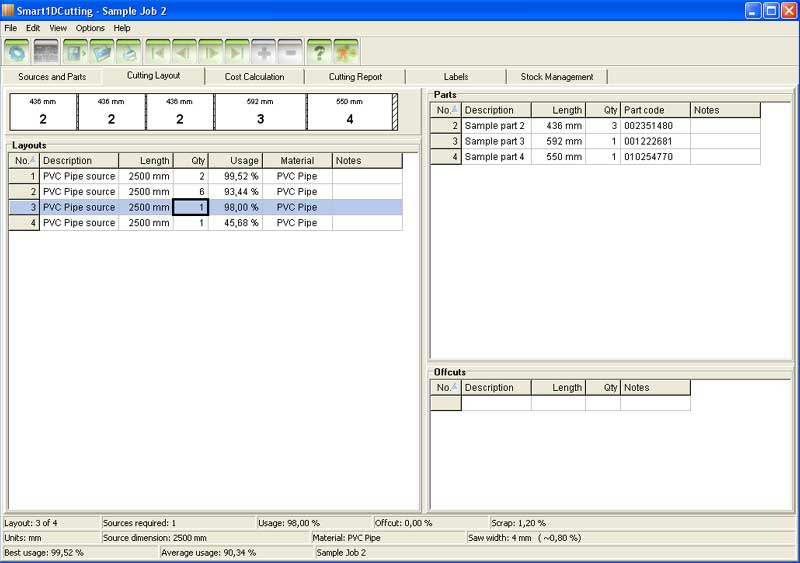Image resolution: width=800 pixels, height=563 pixels.
Task: Go to the last layout toolbar arrow
Action: click(x=237, y=52)
